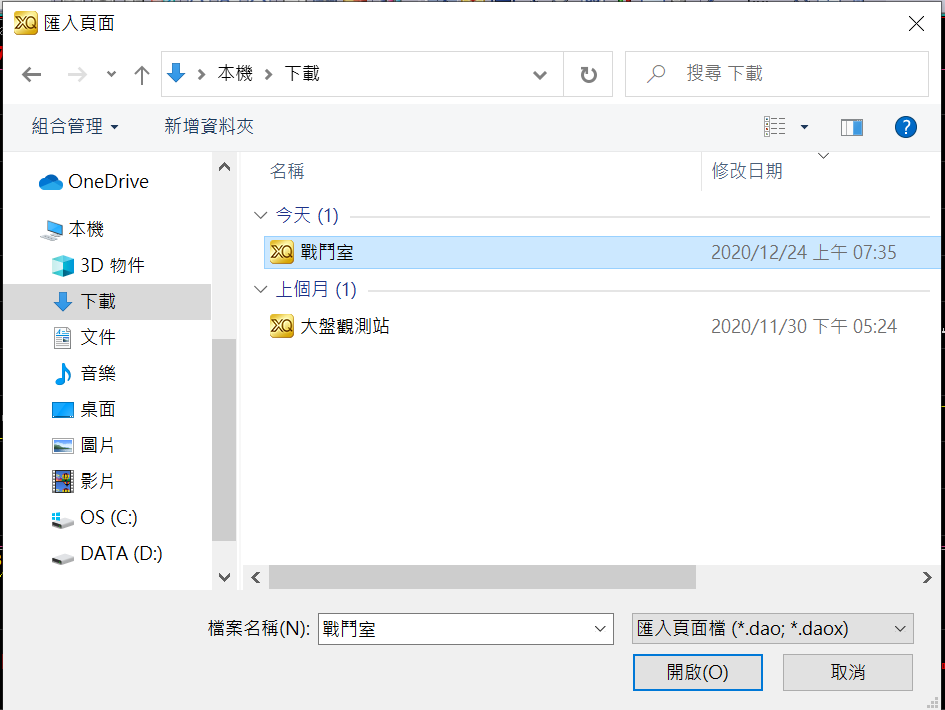Click 新增資料夾 to create a folder
This screenshot has height=710, width=945.
pos(209,127)
